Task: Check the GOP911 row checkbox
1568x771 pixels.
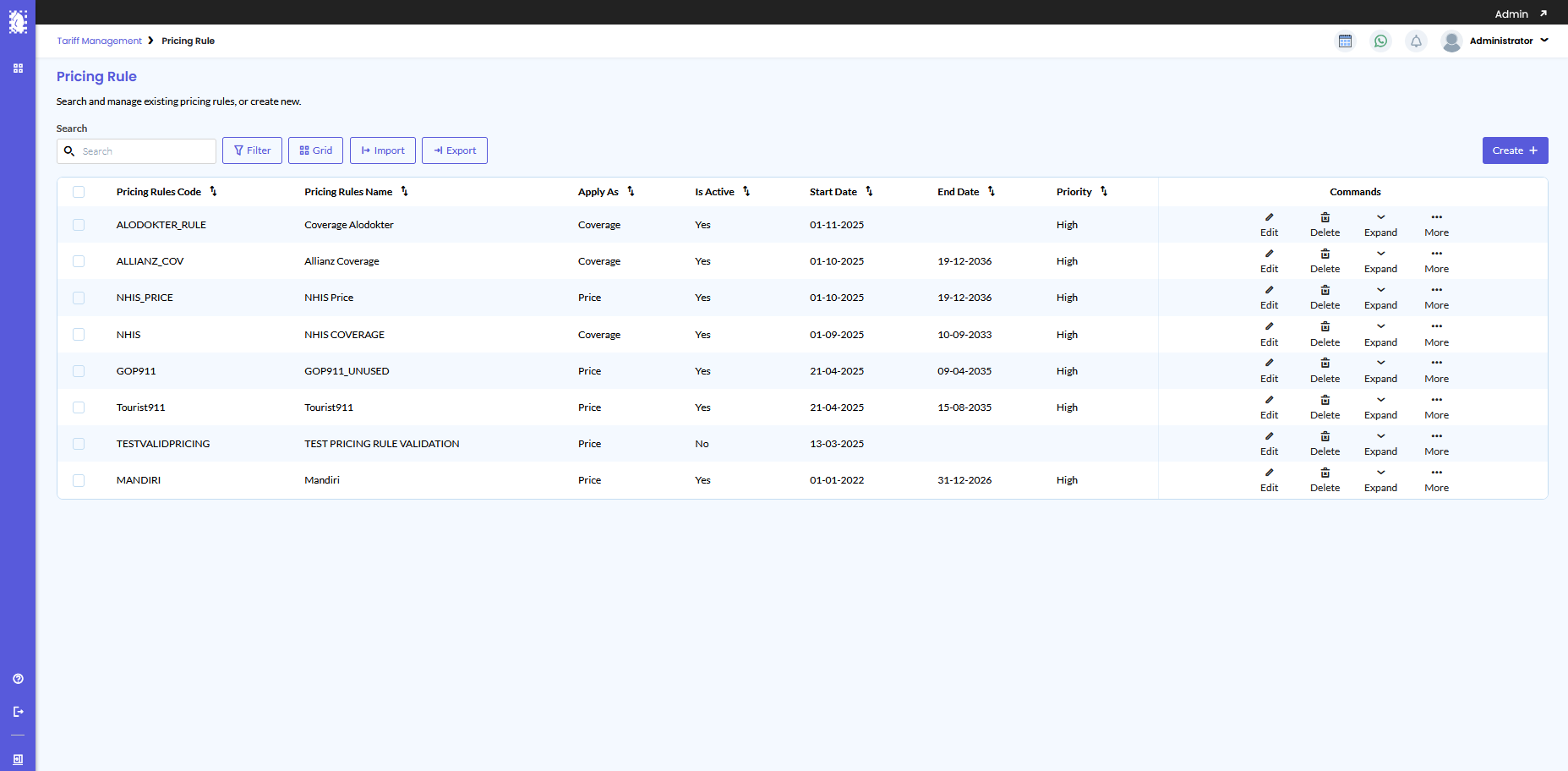Action: [x=79, y=371]
